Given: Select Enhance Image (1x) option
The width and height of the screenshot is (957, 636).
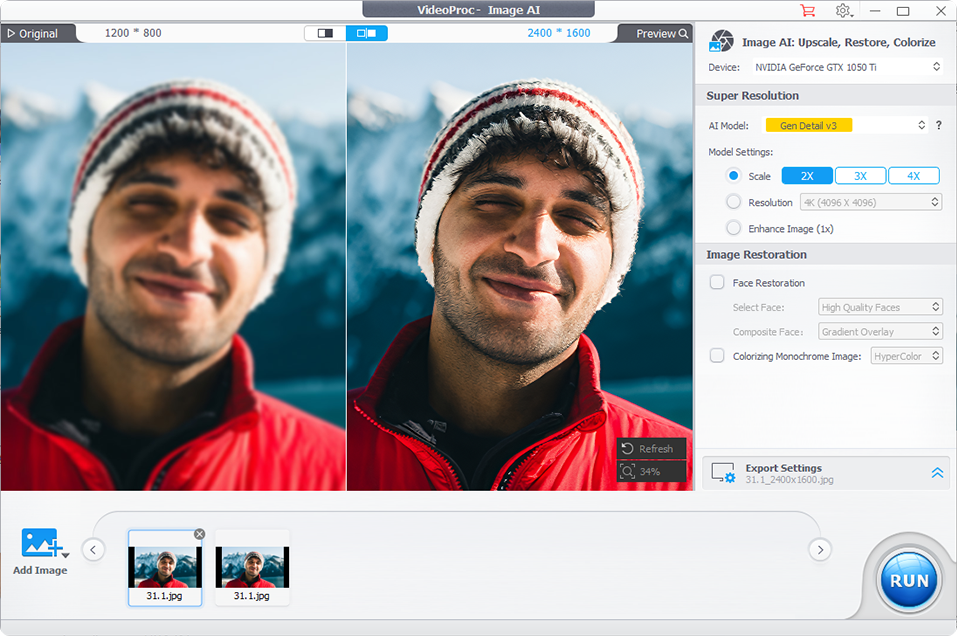Looking at the screenshot, I should point(734,228).
